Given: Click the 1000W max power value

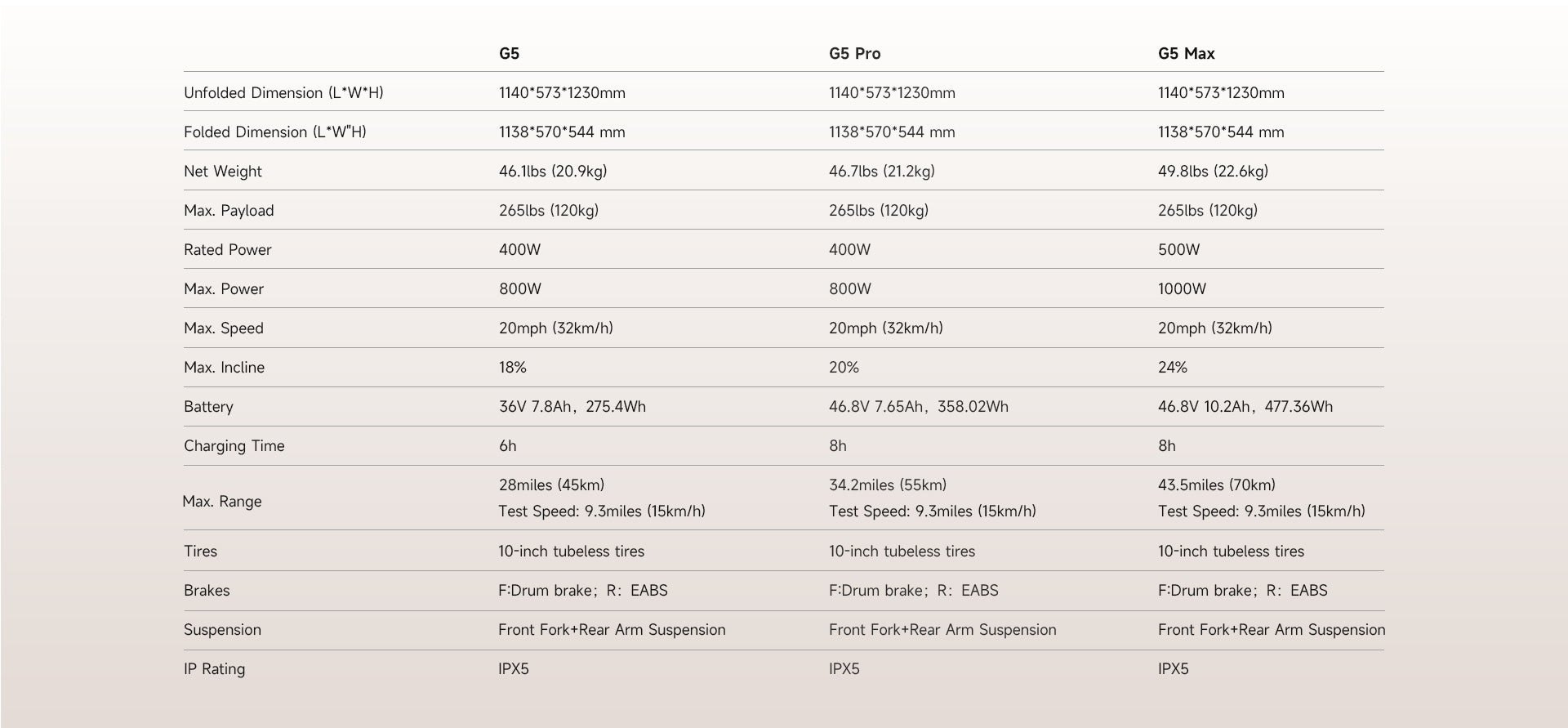Looking at the screenshot, I should pyautogui.click(x=1182, y=289).
